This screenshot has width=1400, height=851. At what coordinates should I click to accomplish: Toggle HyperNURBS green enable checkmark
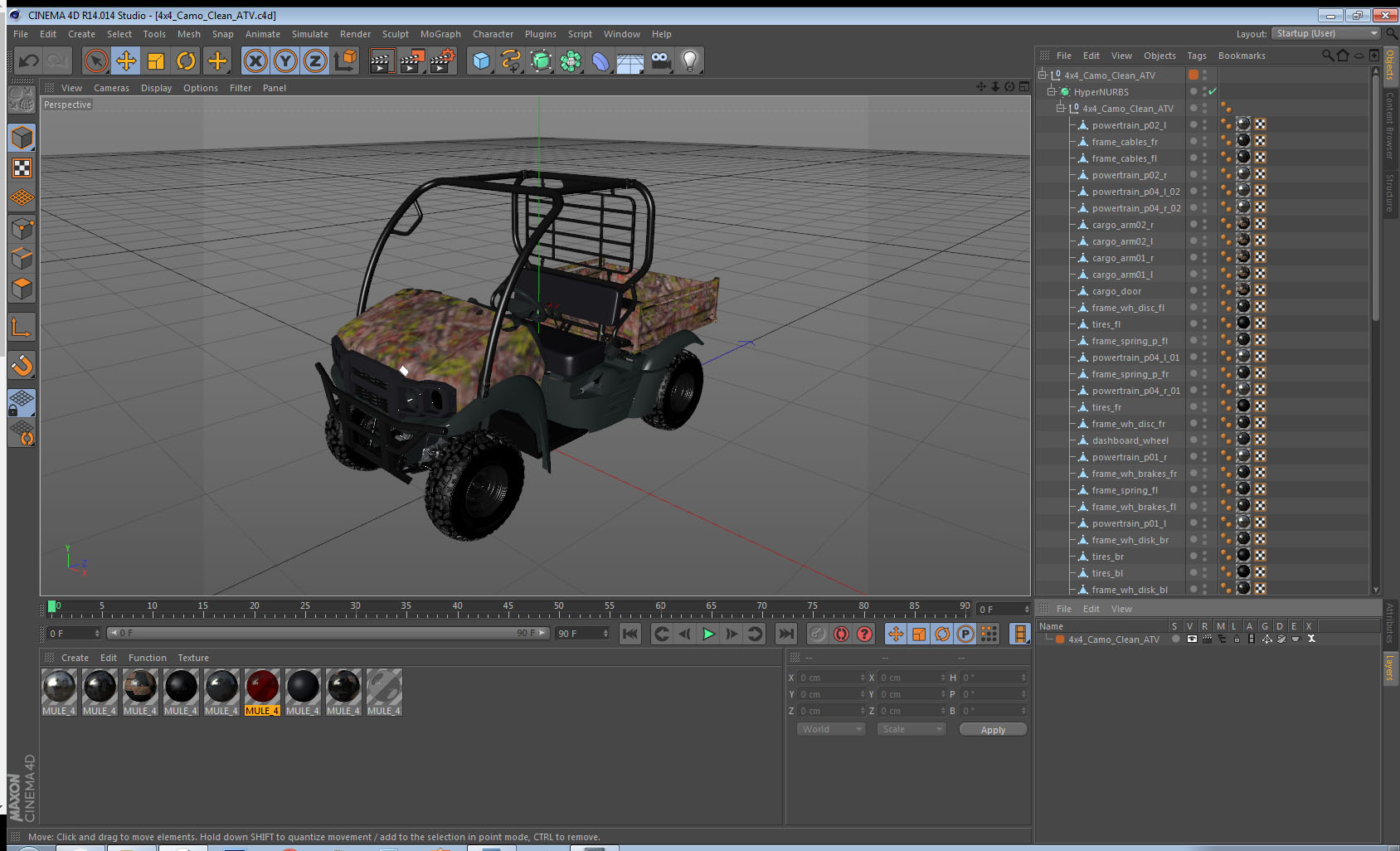pyautogui.click(x=1213, y=91)
